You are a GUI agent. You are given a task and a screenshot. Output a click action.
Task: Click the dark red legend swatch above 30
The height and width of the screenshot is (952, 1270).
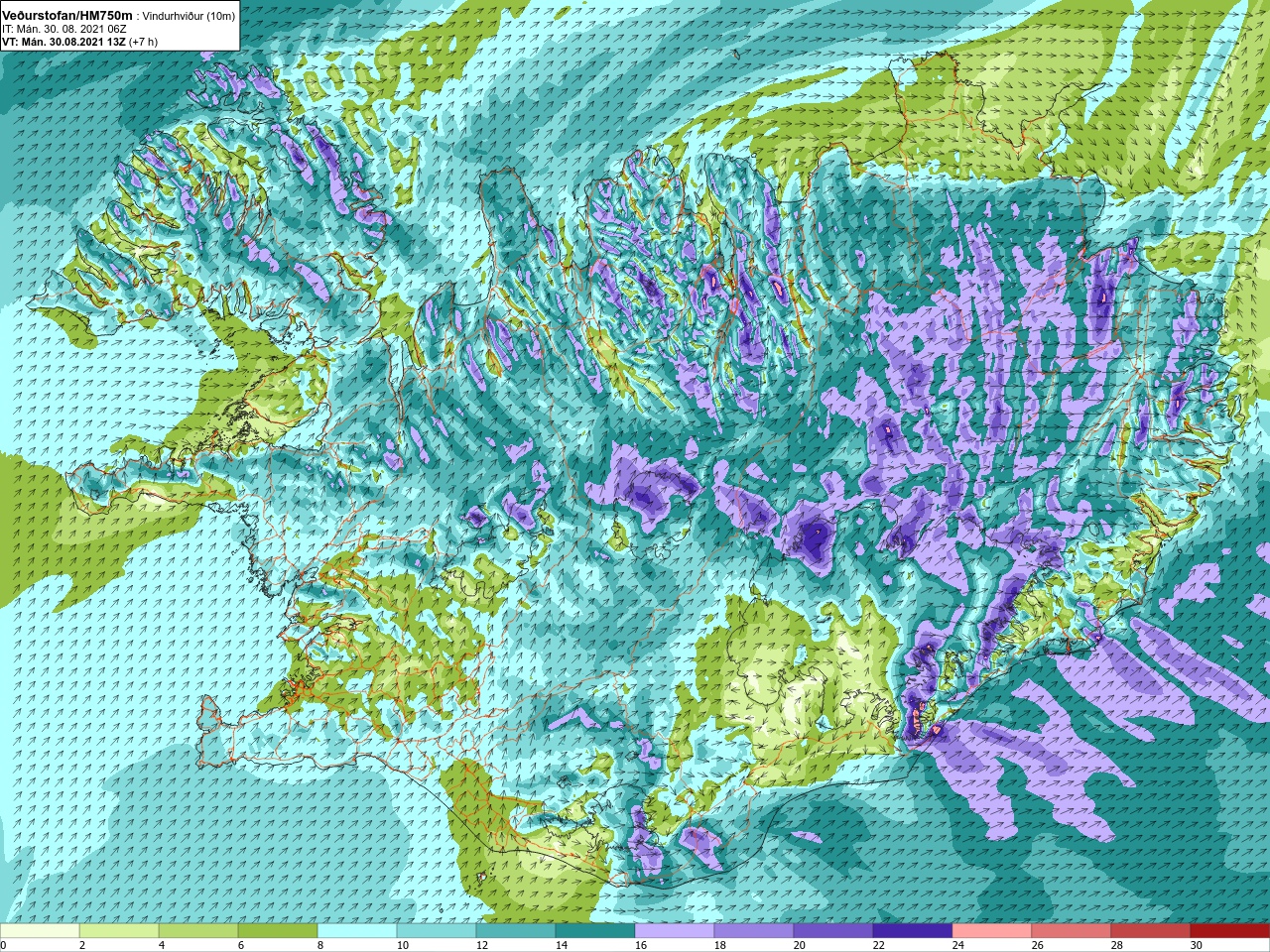[1230, 931]
